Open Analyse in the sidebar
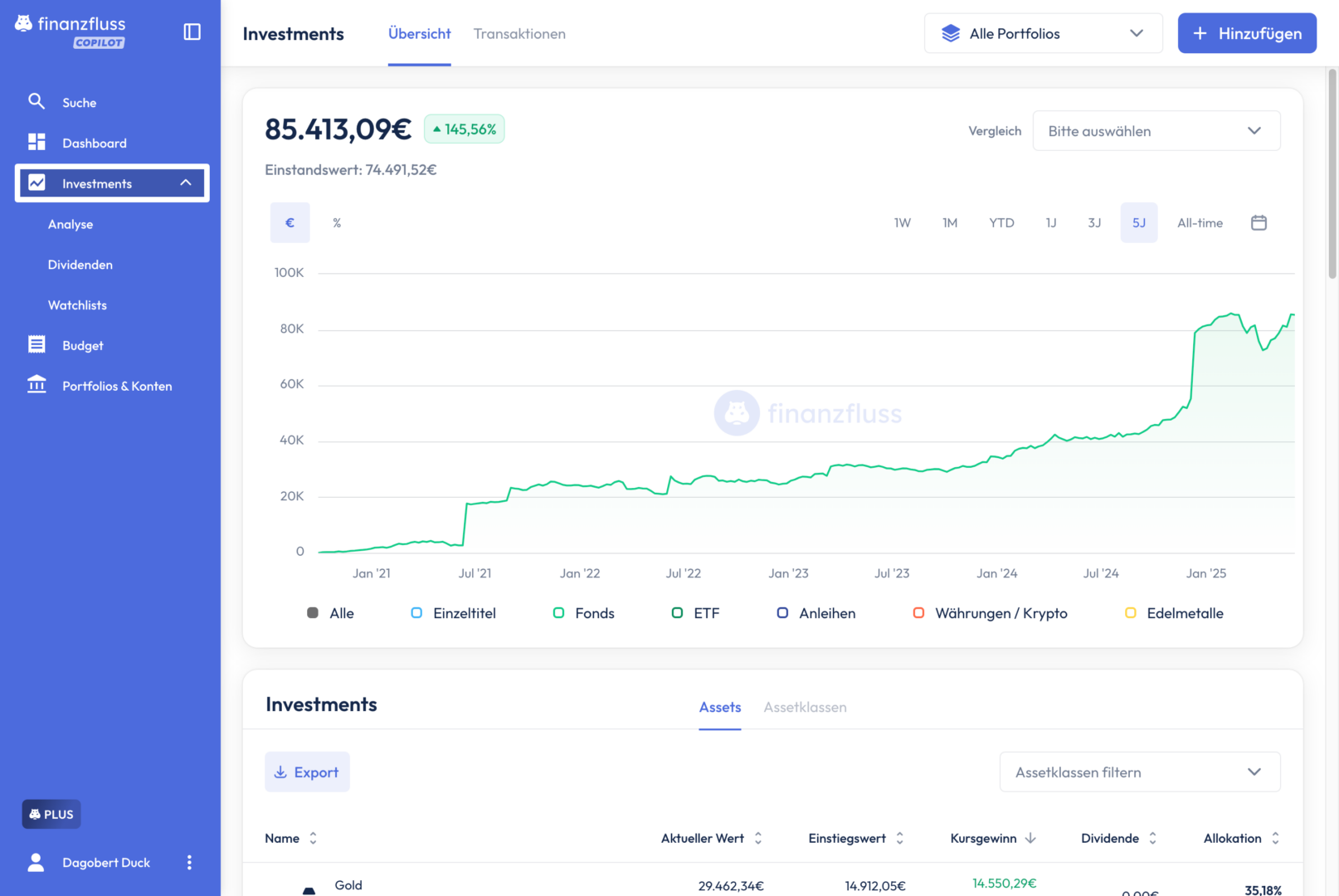This screenshot has height=896, width=1339. (71, 224)
